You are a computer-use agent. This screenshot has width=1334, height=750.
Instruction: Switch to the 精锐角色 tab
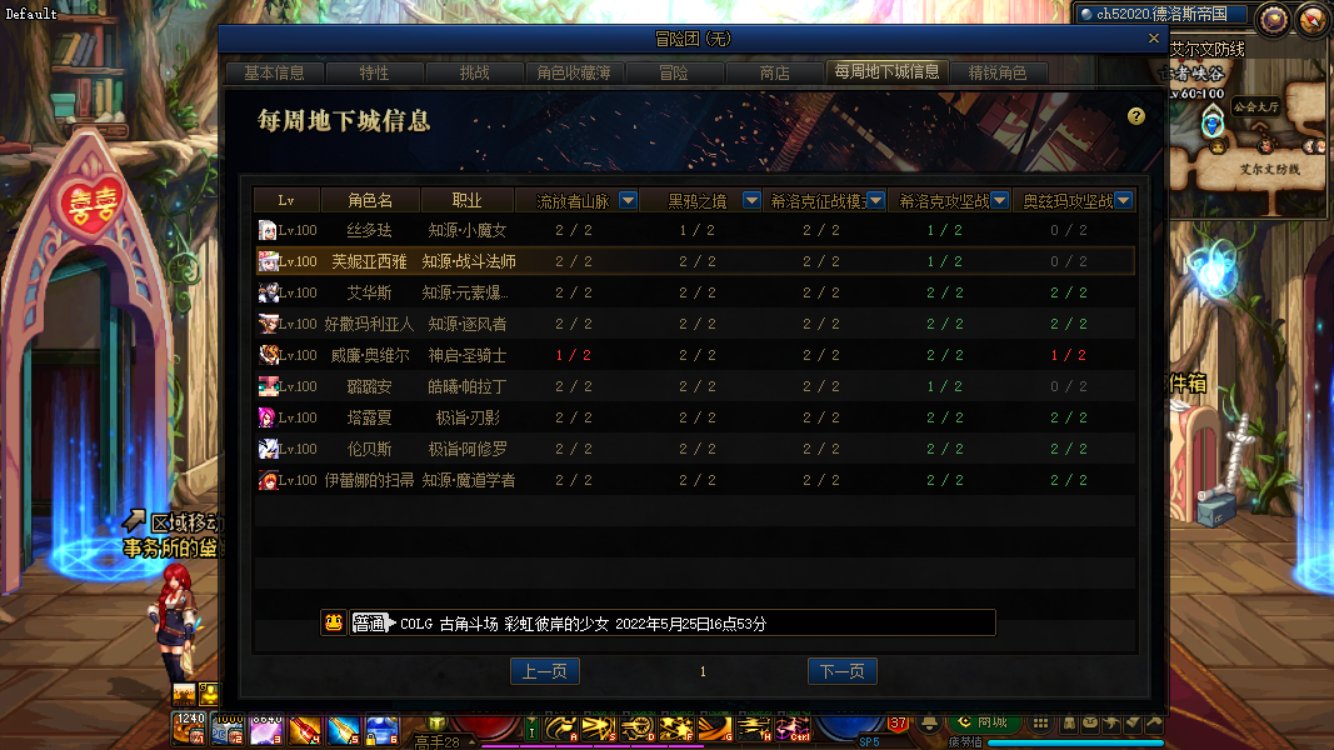tap(998, 73)
